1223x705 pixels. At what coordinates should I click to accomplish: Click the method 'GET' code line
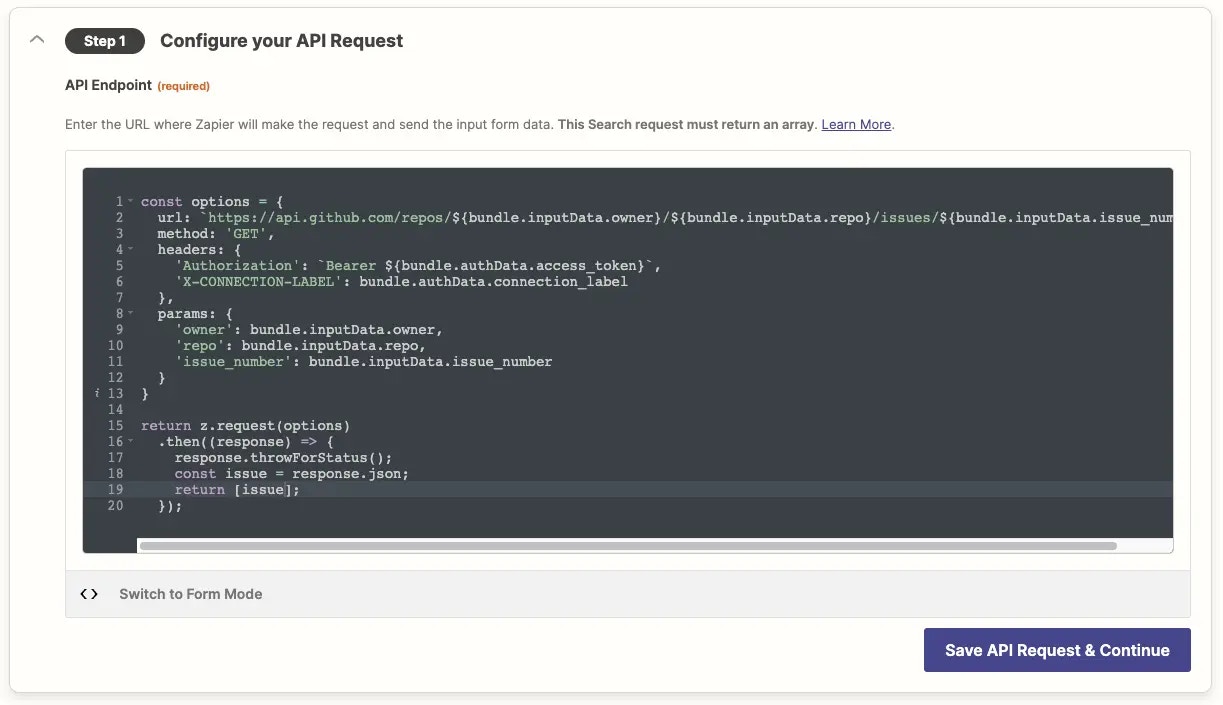pos(216,234)
